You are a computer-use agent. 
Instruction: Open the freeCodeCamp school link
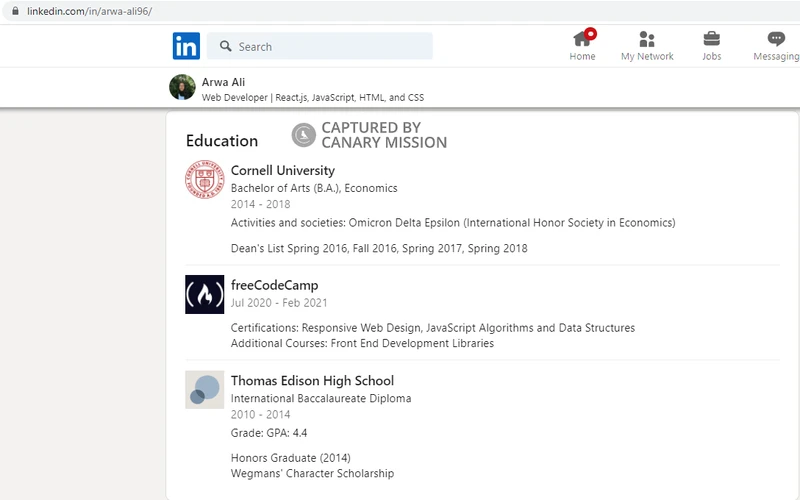(x=274, y=285)
